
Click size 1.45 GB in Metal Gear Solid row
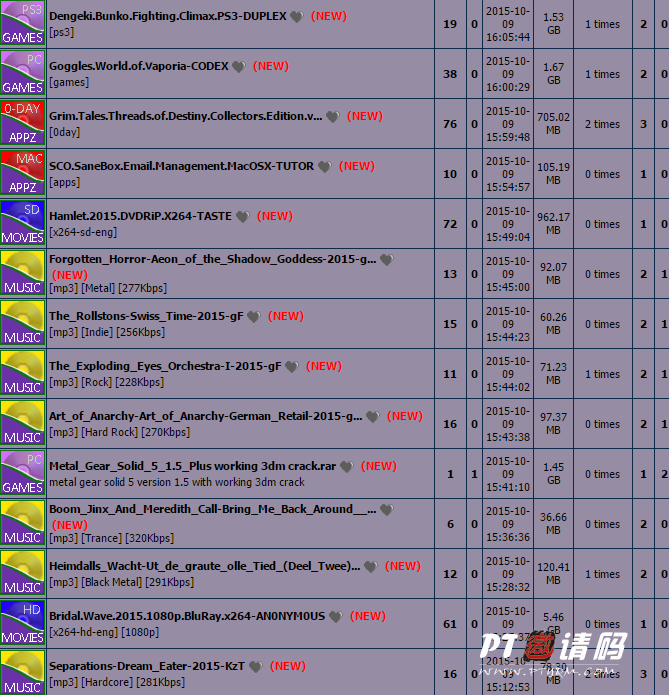pyautogui.click(x=553, y=474)
